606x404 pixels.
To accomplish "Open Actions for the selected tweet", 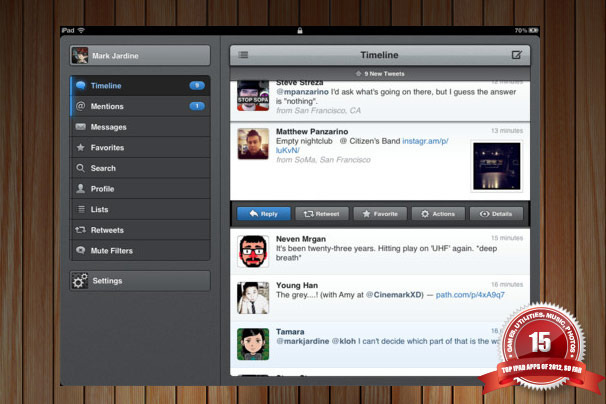I will point(438,214).
